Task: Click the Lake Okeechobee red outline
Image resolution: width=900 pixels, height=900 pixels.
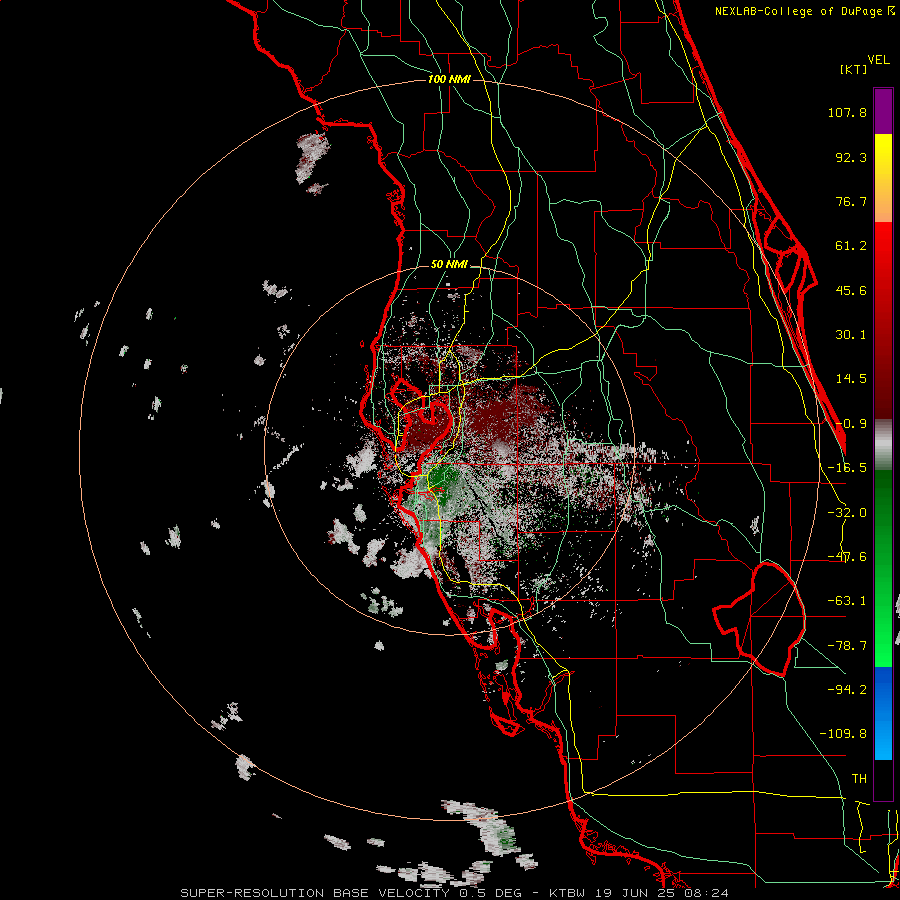Action: coord(759,618)
